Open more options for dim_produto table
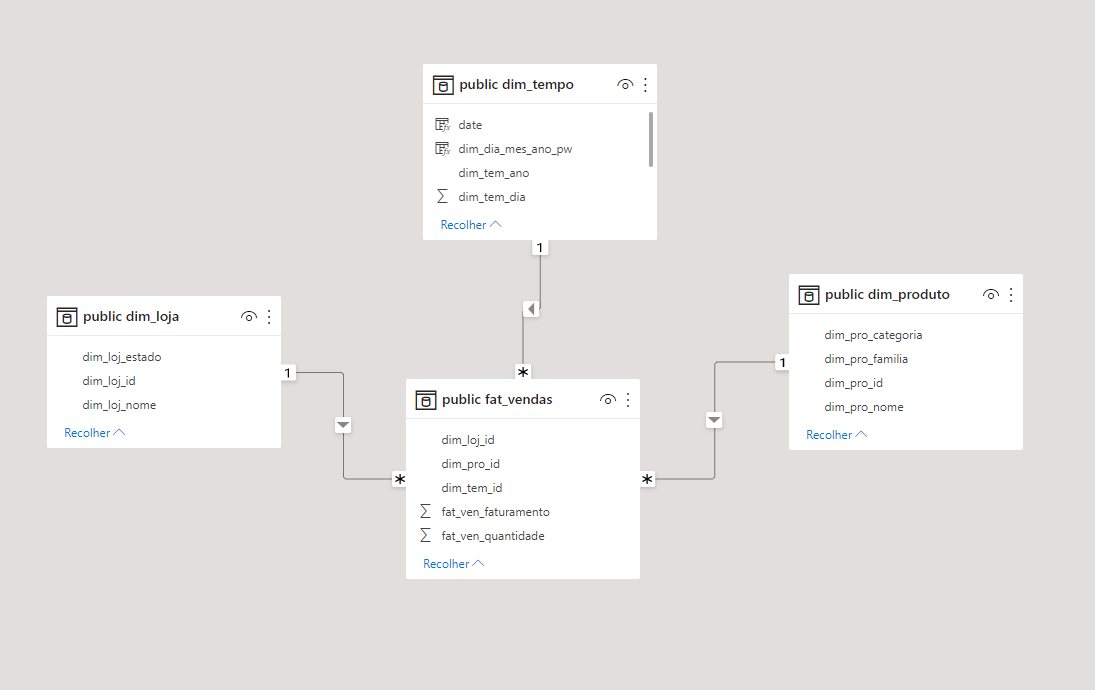Screen dimensions: 1095x690 [x=1011, y=295]
